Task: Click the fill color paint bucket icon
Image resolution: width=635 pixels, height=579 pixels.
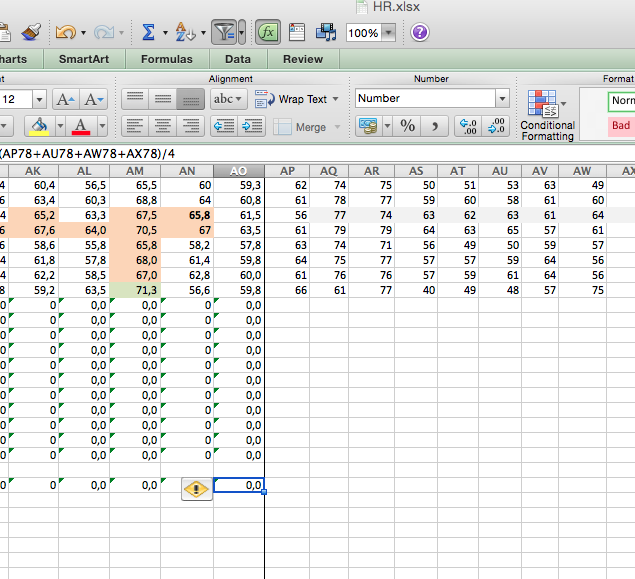Action: click(39, 127)
